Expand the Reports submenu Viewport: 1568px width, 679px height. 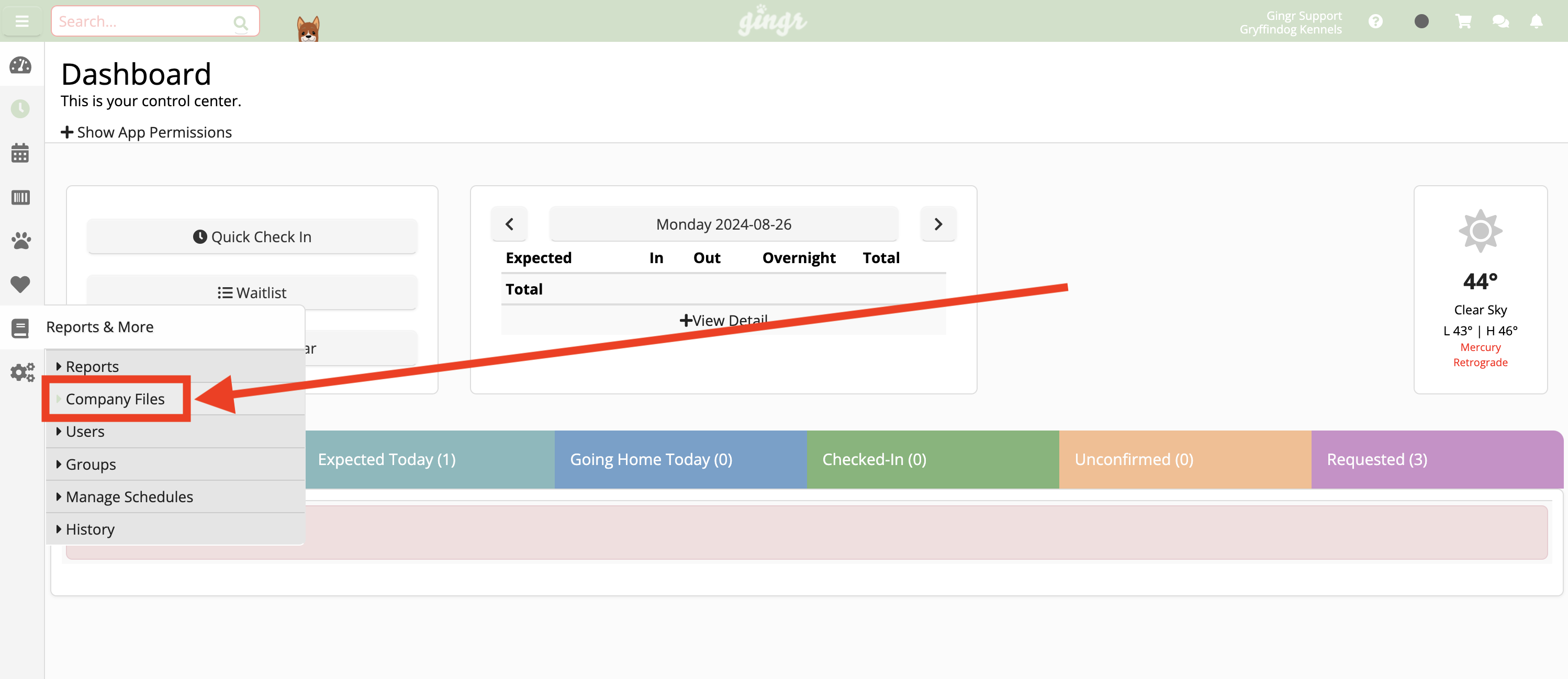click(x=92, y=366)
